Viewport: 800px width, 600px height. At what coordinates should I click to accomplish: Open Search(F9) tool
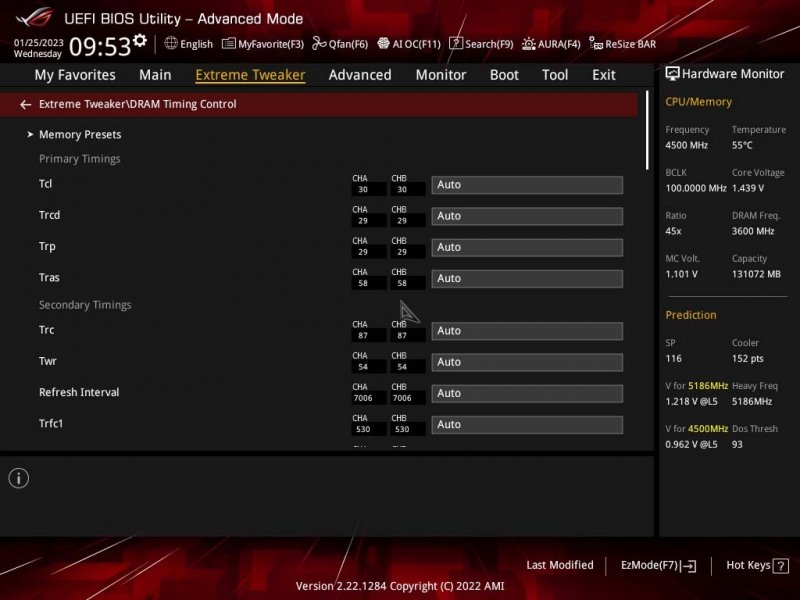pos(481,44)
